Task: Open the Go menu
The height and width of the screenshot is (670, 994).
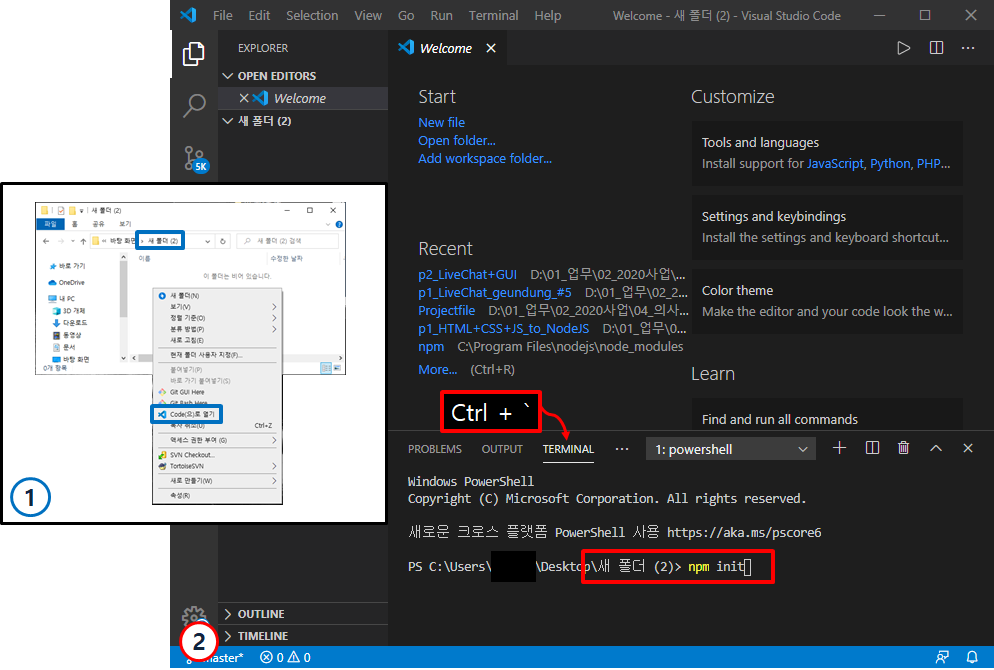Action: pos(406,15)
